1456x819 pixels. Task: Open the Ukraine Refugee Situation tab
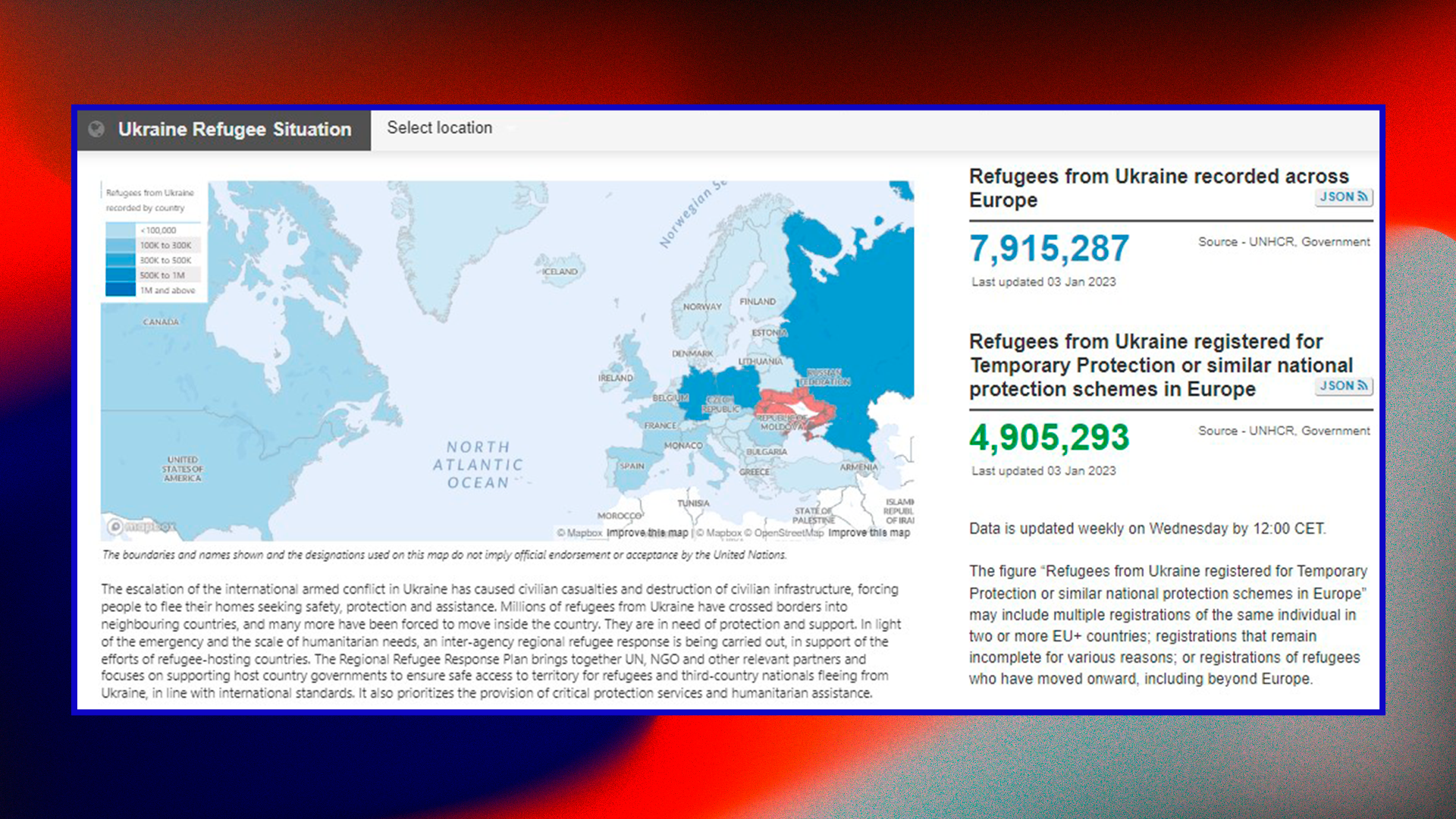pyautogui.click(x=234, y=130)
